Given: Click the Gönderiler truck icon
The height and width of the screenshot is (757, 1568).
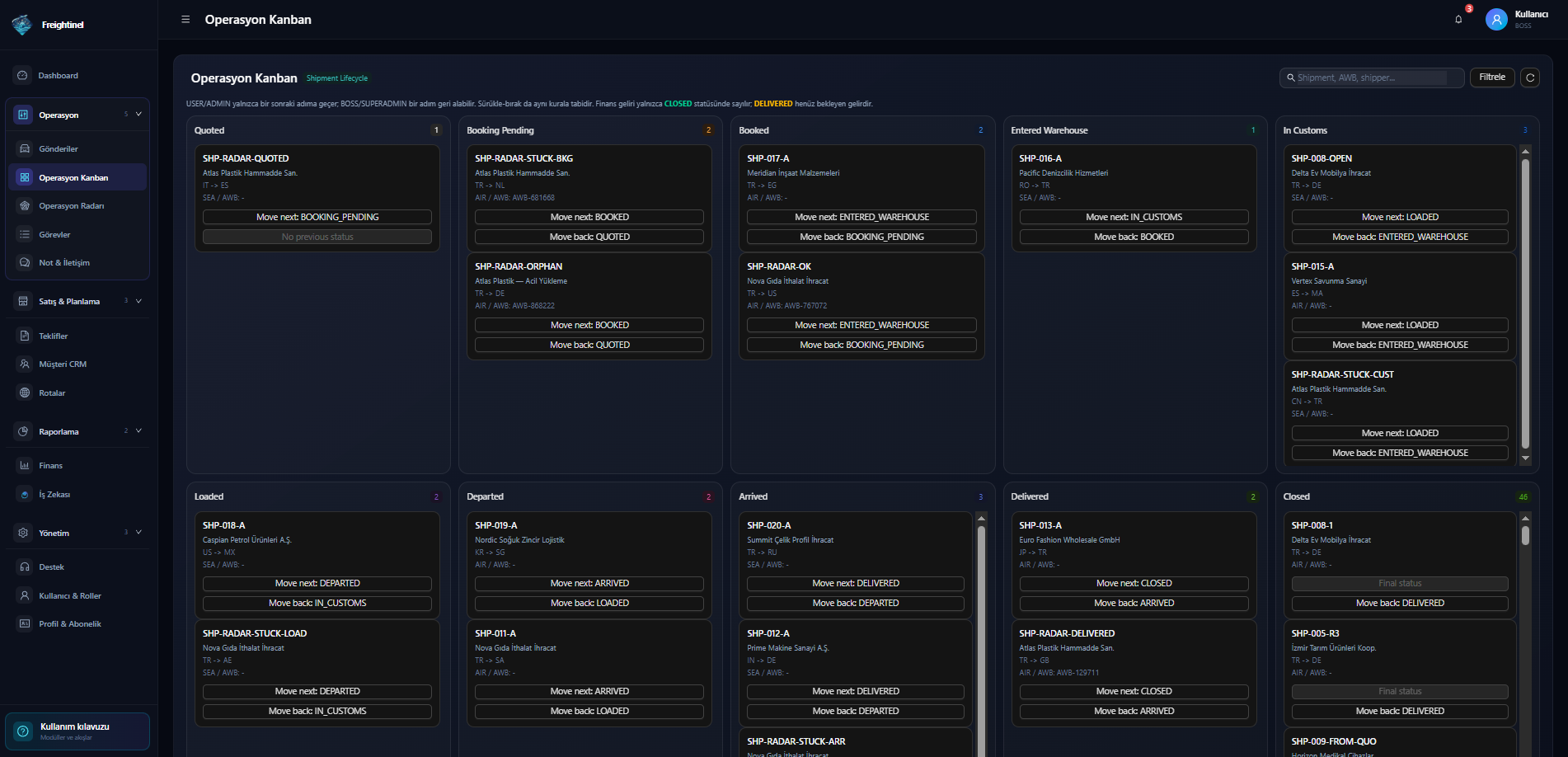Looking at the screenshot, I should (x=25, y=149).
